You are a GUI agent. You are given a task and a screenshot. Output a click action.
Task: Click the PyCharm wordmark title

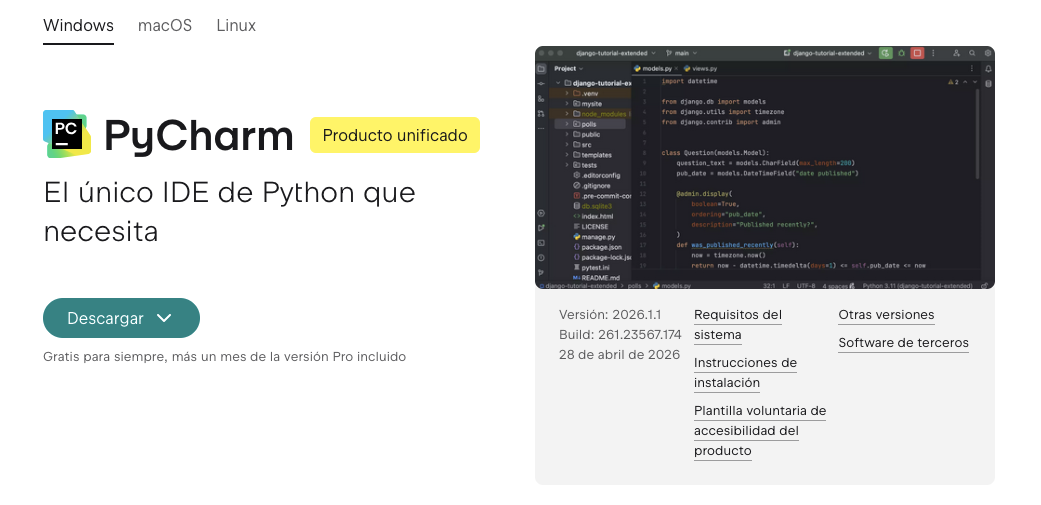point(199,136)
